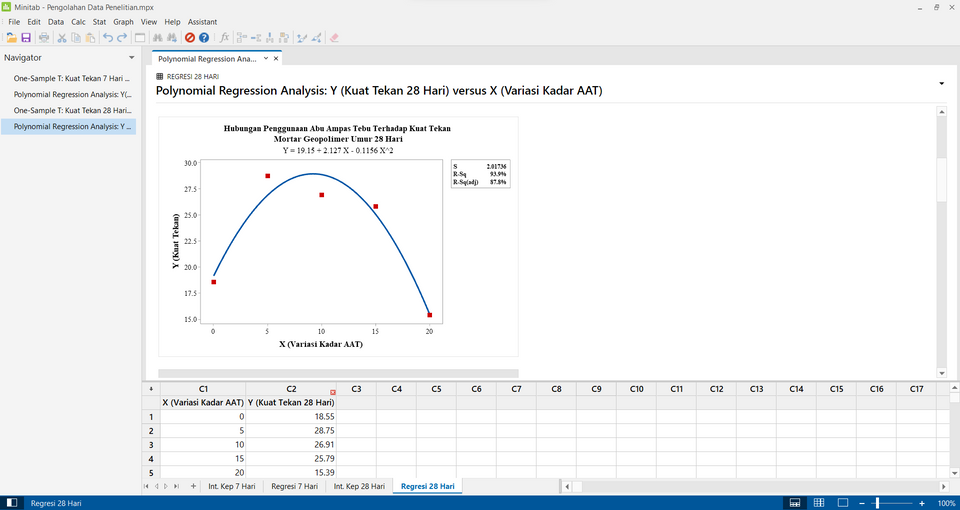This screenshot has width=960, height=510.
Task: Click the Find Next binoculars icon
Action: coord(171,38)
